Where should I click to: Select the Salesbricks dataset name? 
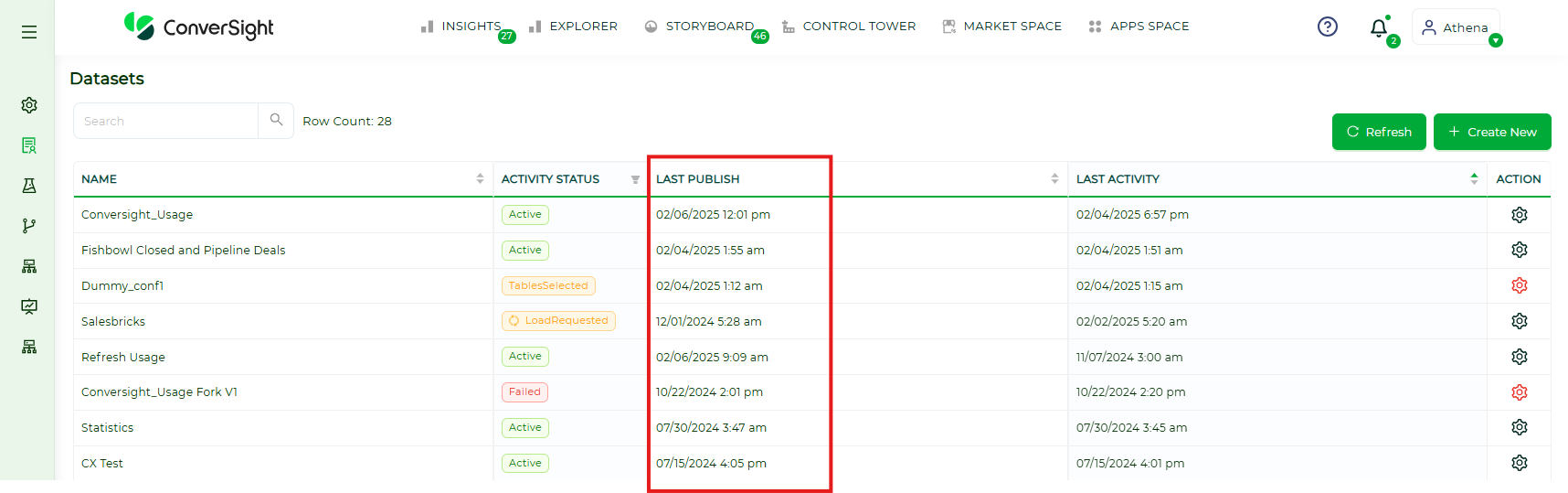(113, 322)
